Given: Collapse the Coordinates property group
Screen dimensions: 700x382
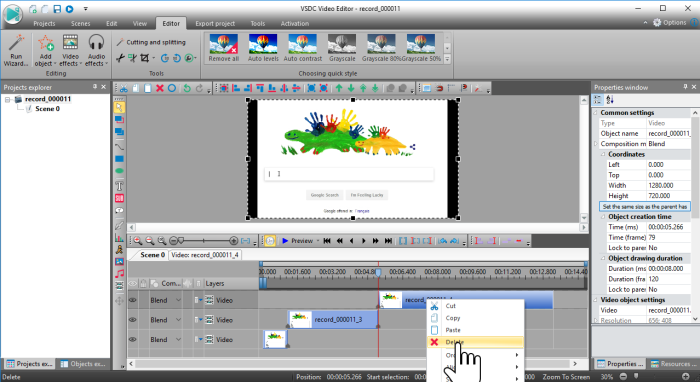Looking at the screenshot, I should 603,154.
